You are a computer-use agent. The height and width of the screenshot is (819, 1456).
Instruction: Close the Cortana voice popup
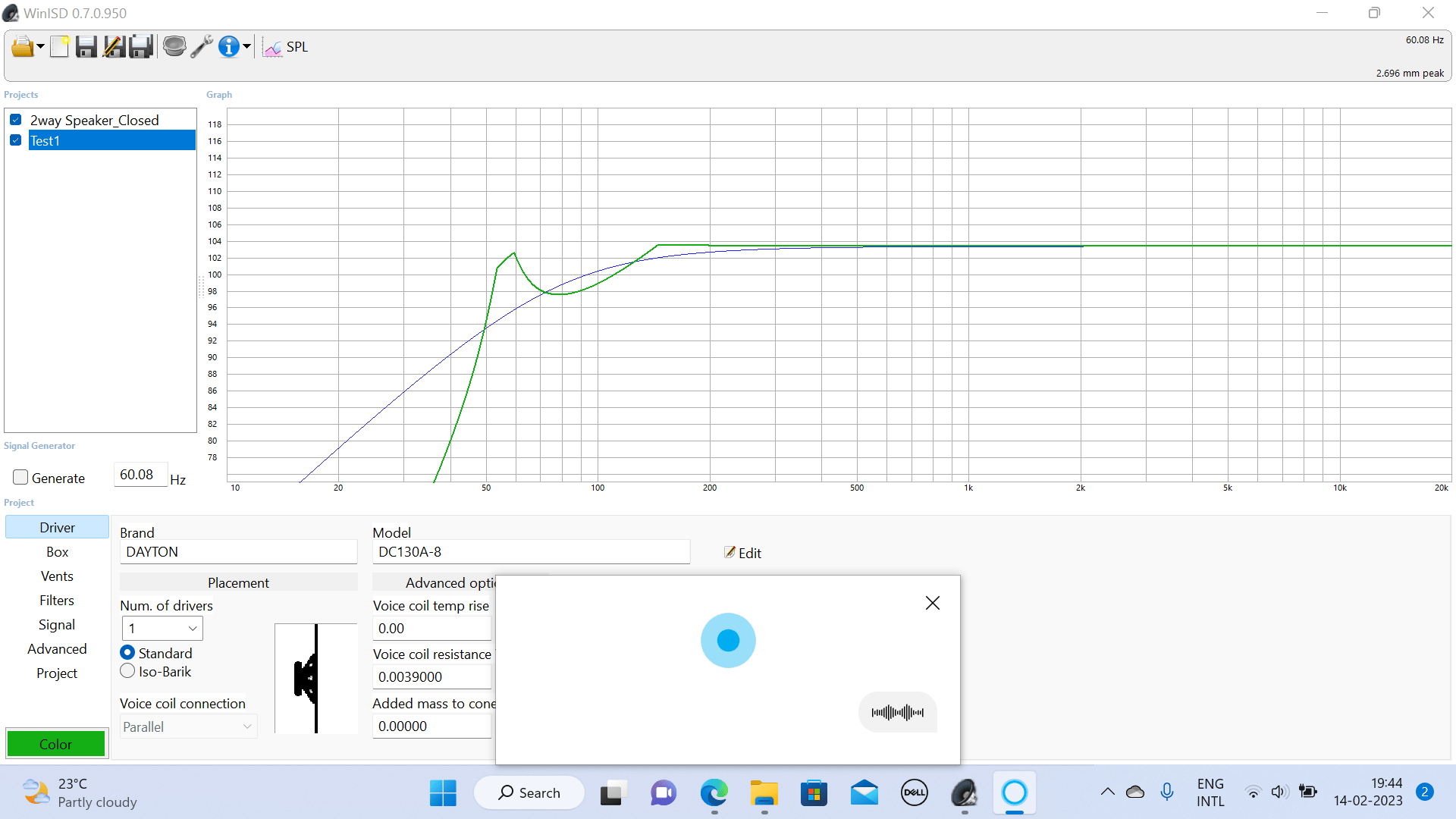pos(933,603)
